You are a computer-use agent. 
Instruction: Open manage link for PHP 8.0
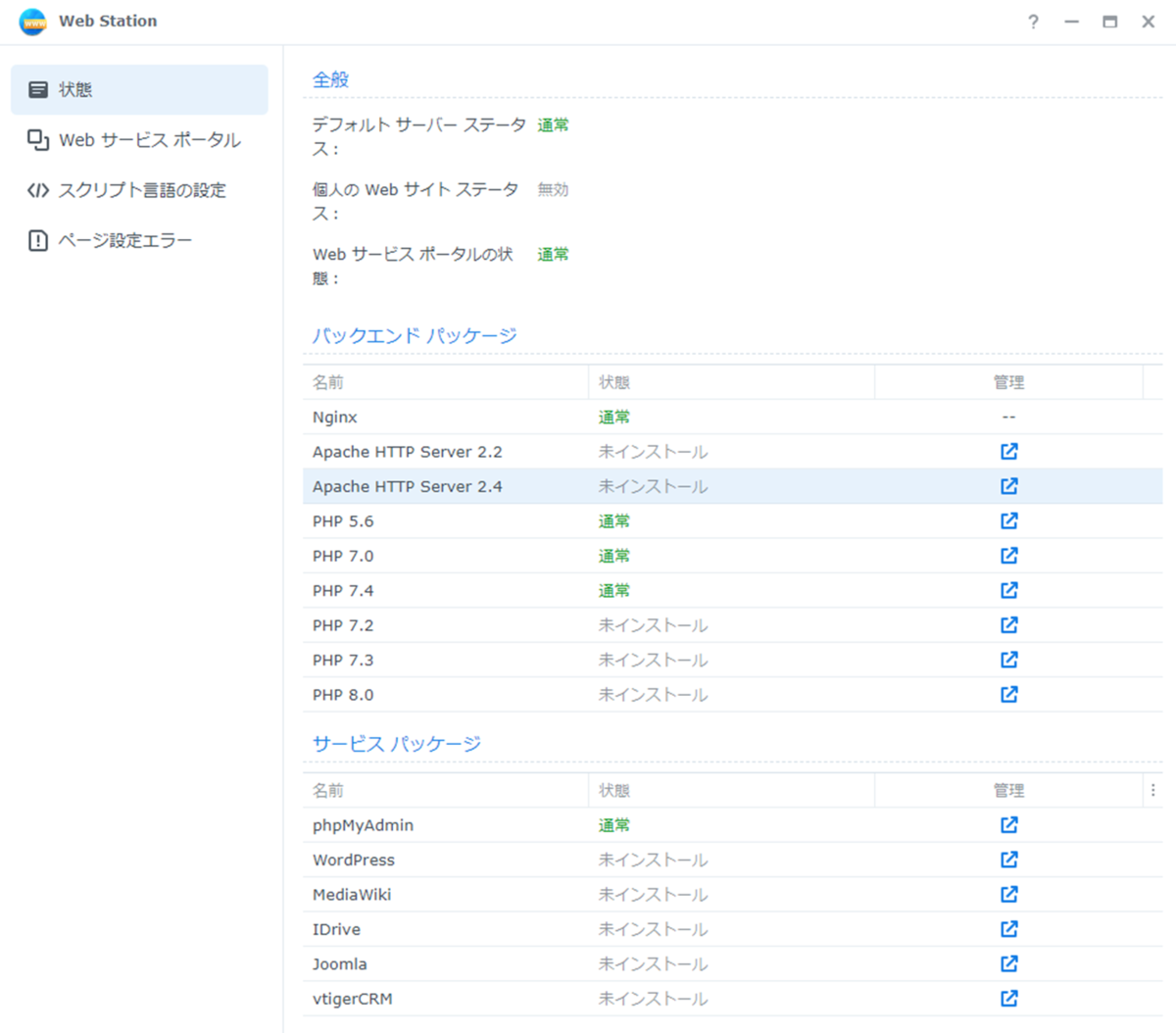coord(1008,695)
